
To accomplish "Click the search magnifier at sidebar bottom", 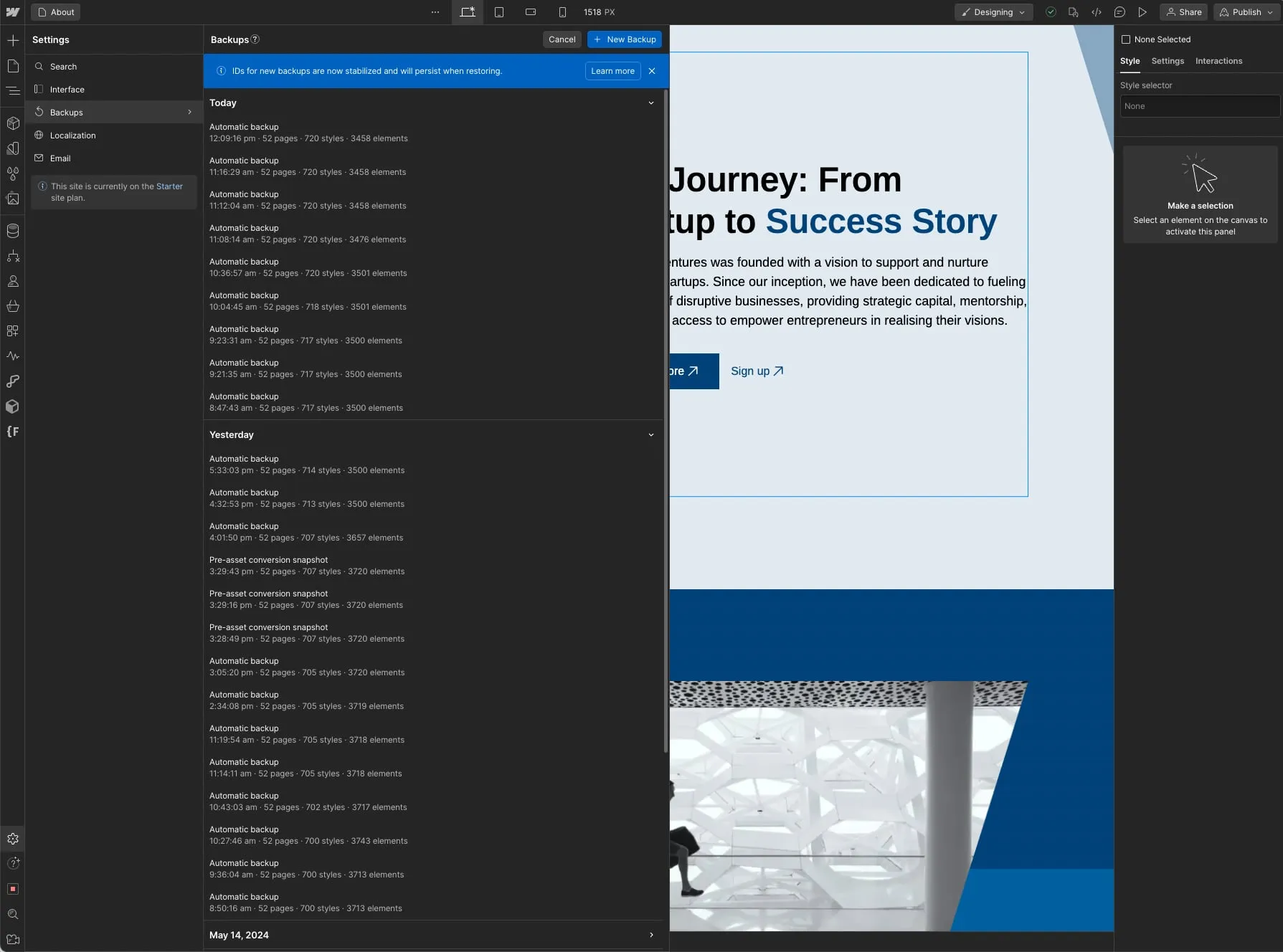I will click(x=13, y=914).
